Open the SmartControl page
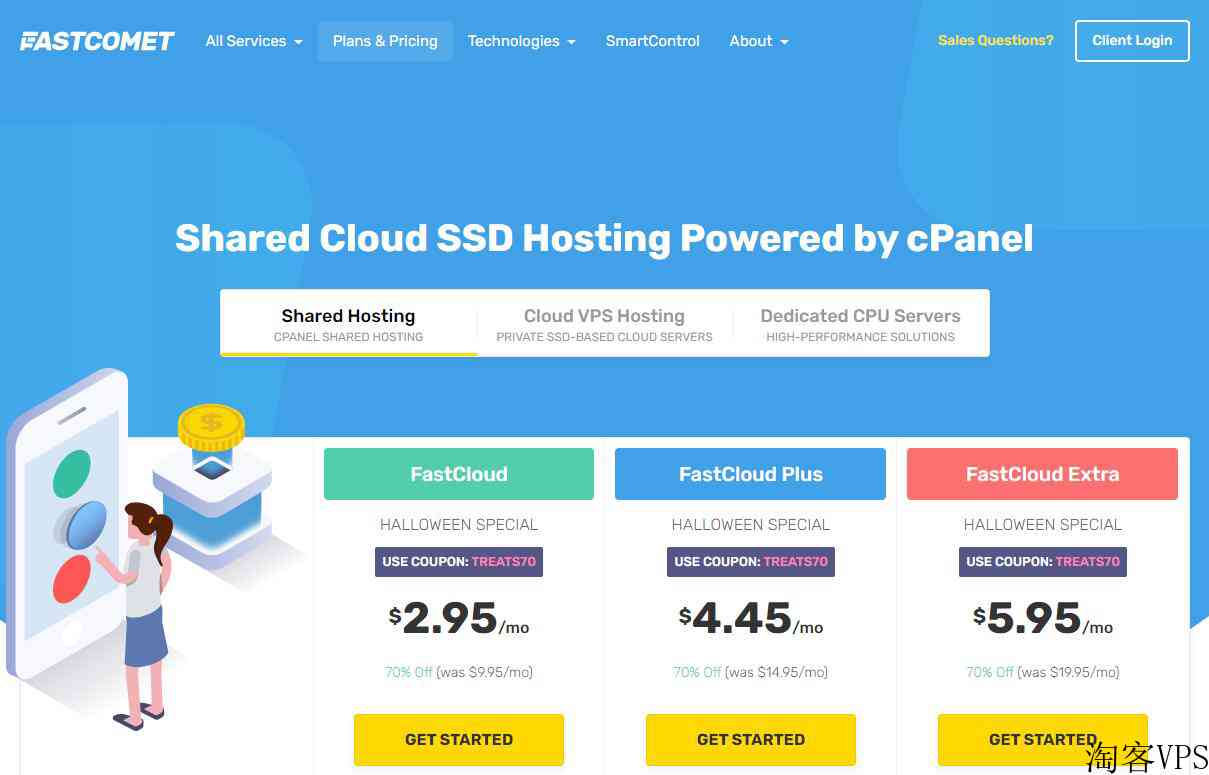 (x=652, y=41)
